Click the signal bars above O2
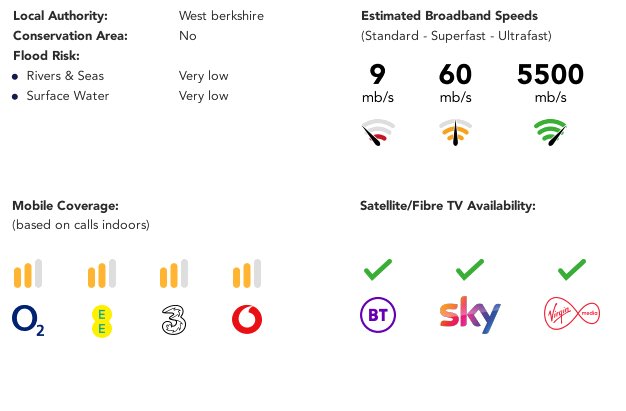This screenshot has height=411, width=626. pos(28,274)
